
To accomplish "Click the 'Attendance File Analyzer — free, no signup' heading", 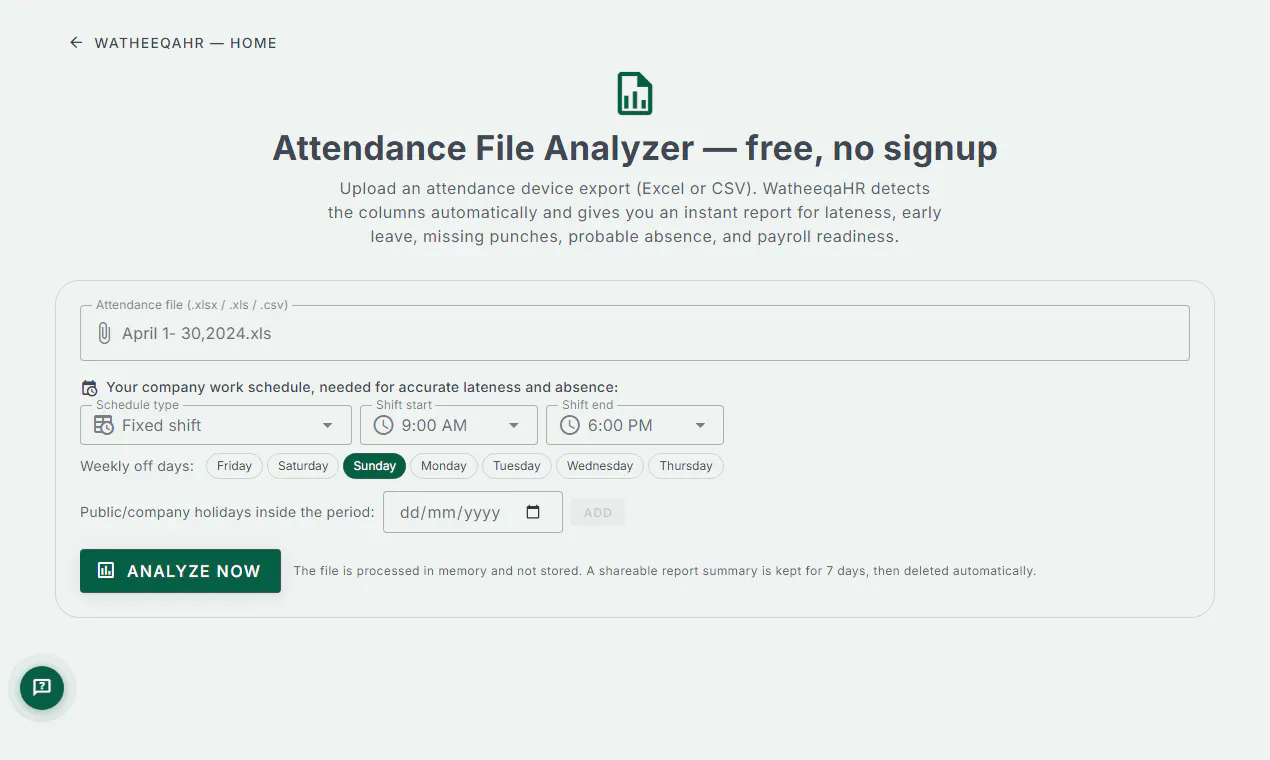I will [x=635, y=148].
